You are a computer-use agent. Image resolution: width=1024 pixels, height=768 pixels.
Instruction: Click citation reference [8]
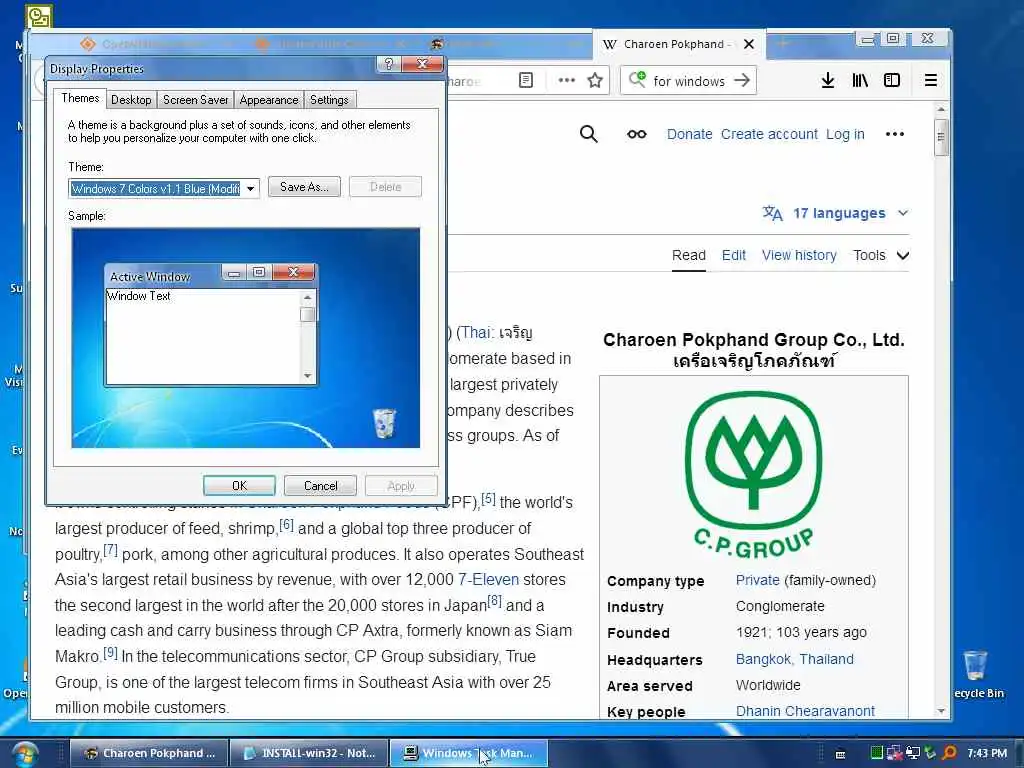[494, 601]
